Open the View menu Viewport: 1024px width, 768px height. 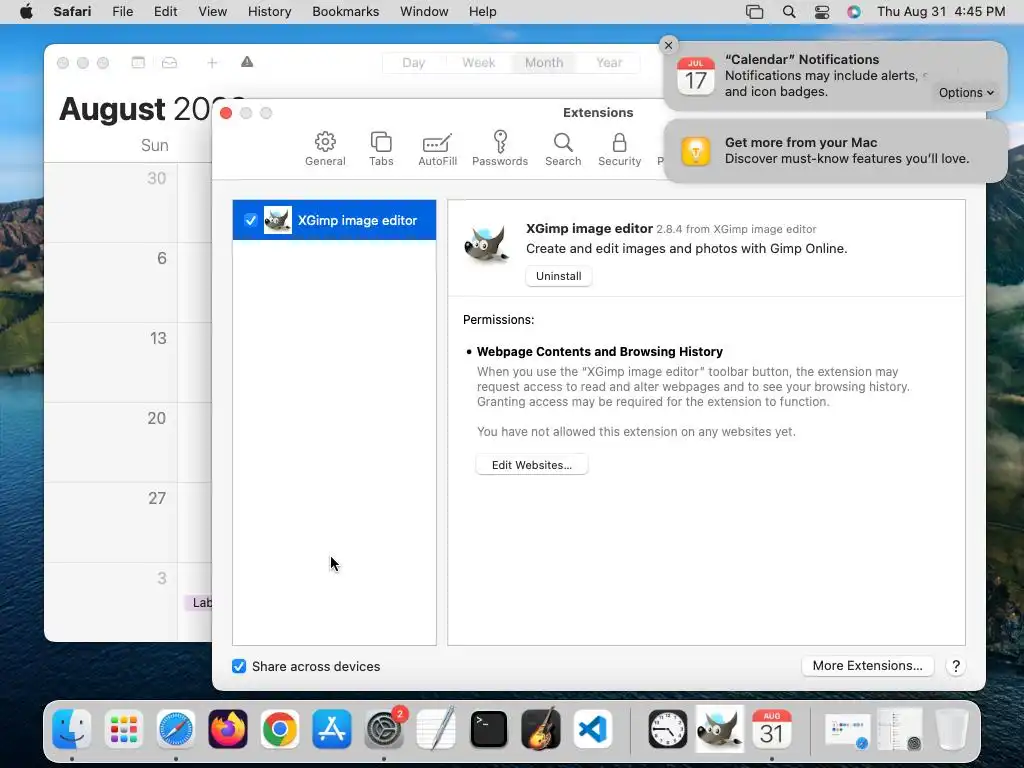pos(212,12)
